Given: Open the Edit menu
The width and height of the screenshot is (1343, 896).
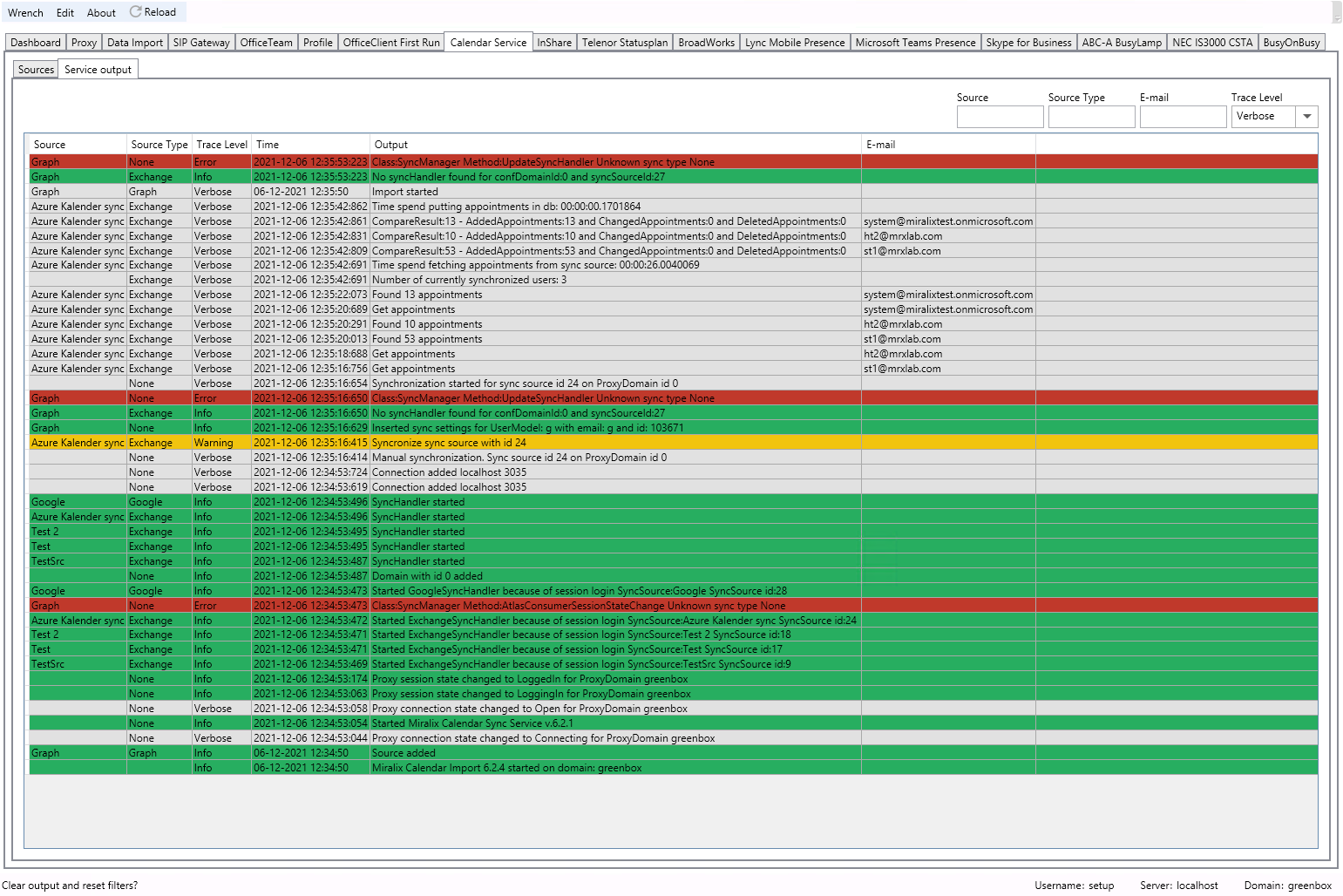Looking at the screenshot, I should (x=65, y=13).
